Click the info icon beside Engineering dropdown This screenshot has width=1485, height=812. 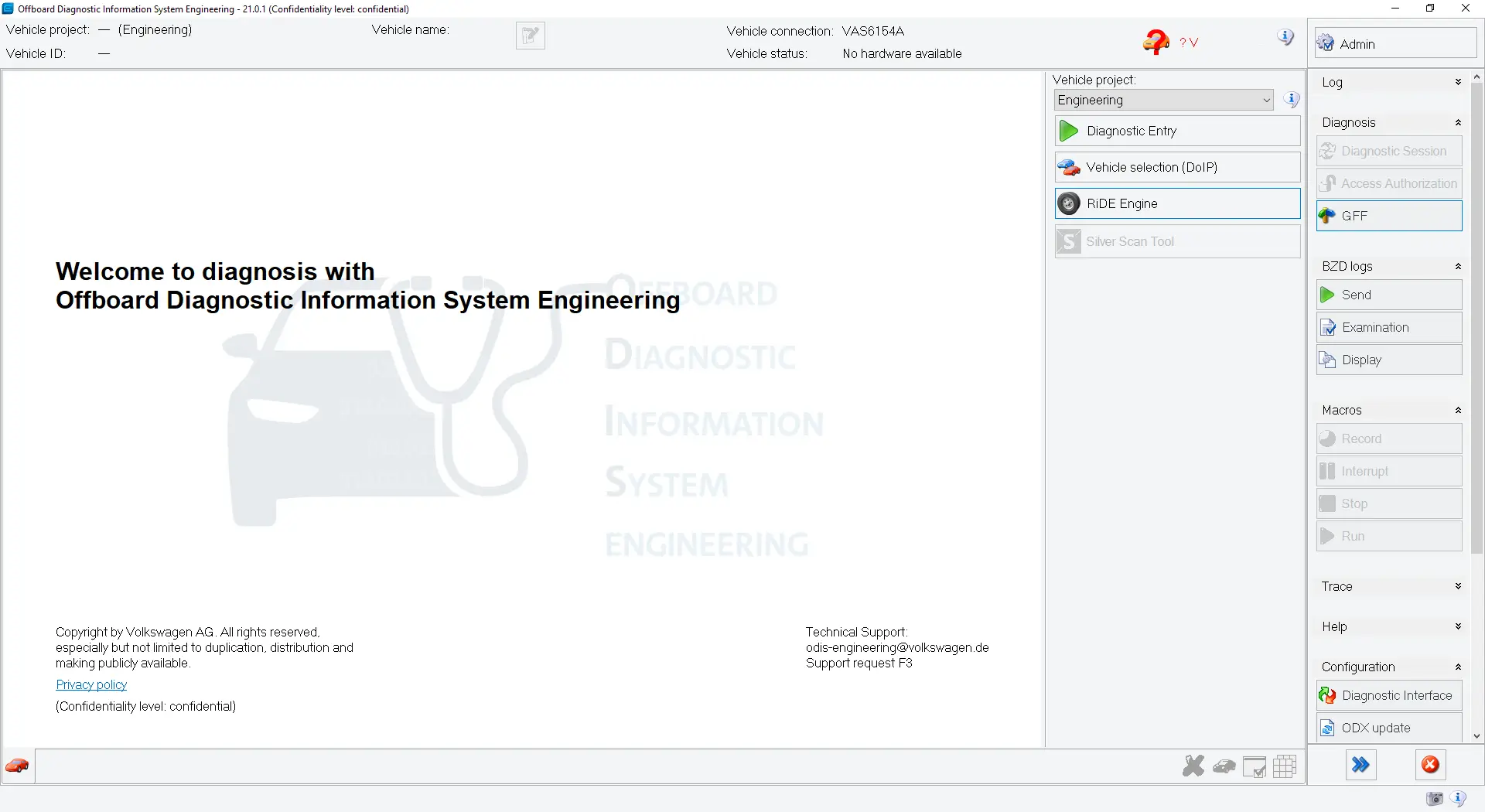coord(1291,100)
